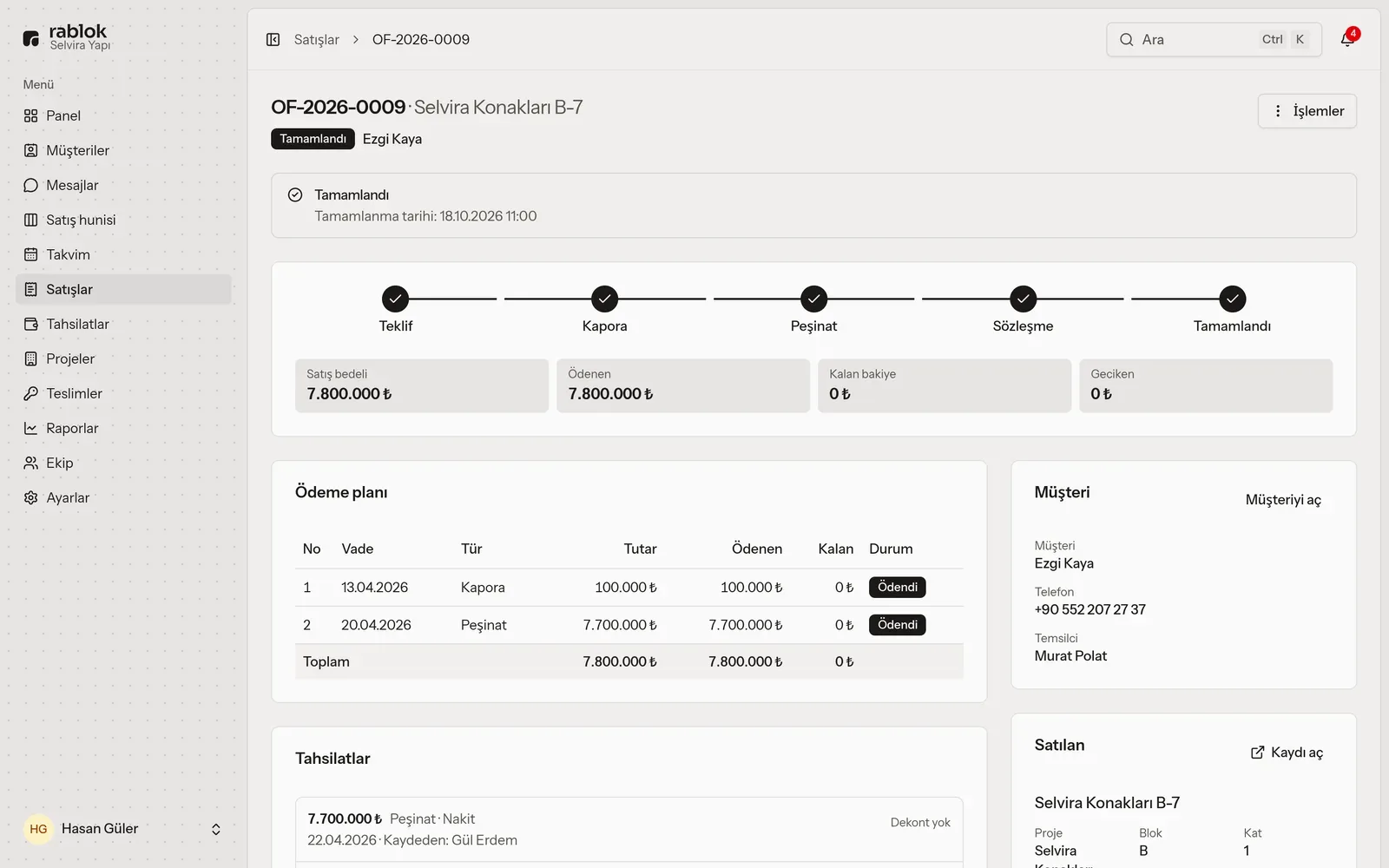
Task: Click the rablok logo
Action: click(x=66, y=37)
